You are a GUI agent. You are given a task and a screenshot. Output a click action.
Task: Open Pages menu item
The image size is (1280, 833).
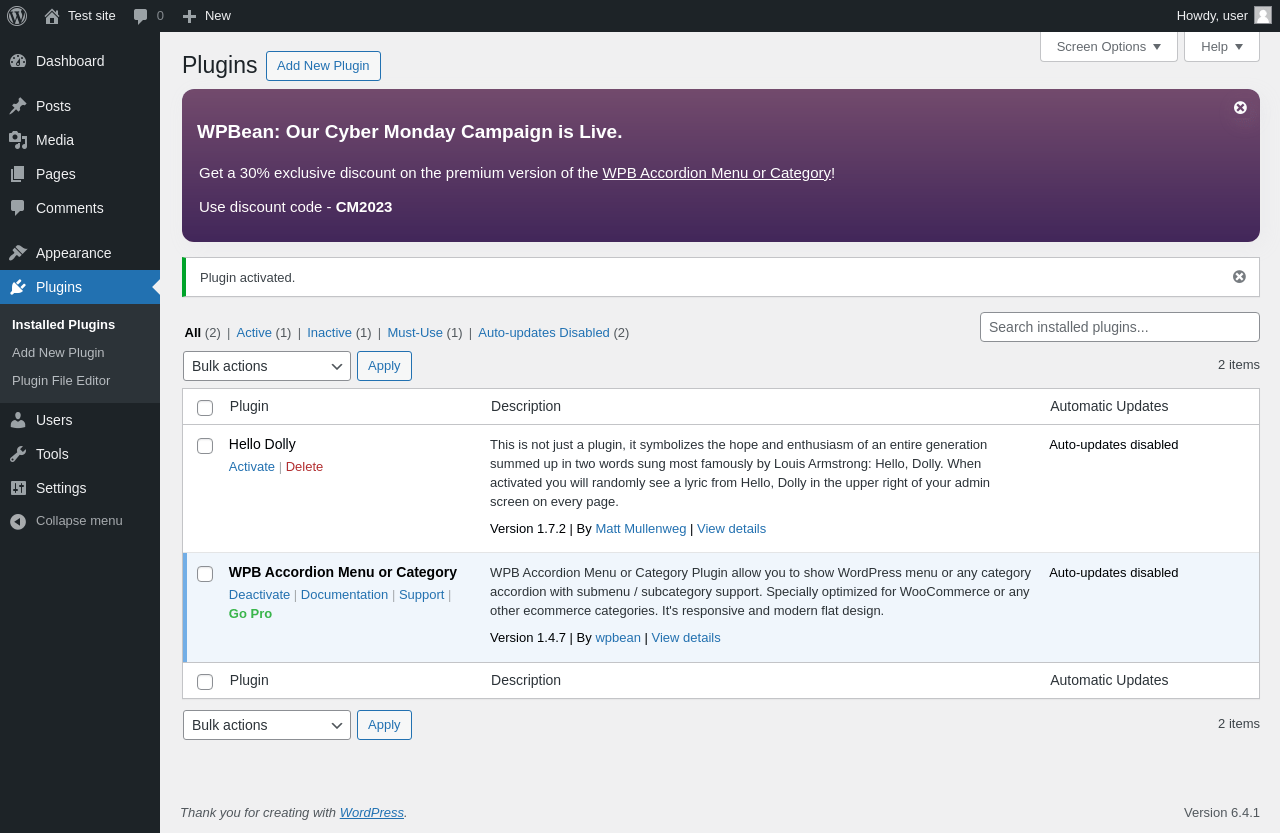tap(80, 174)
